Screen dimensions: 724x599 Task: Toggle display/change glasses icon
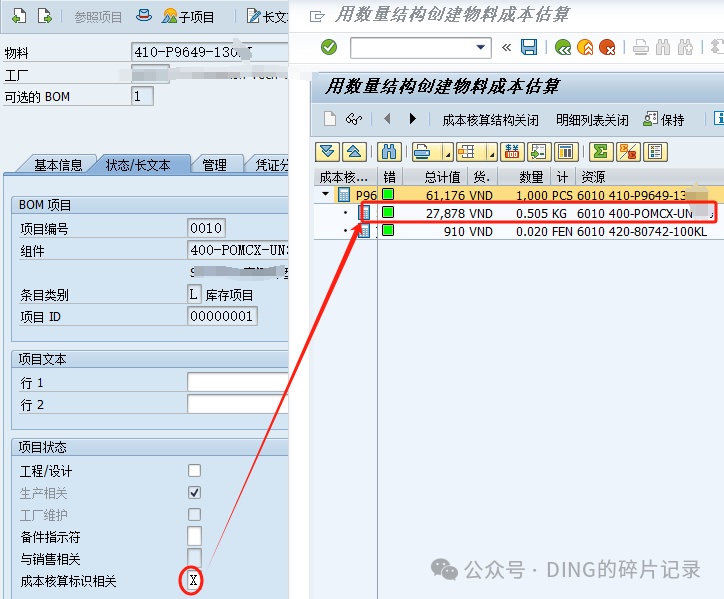pyautogui.click(x=354, y=119)
